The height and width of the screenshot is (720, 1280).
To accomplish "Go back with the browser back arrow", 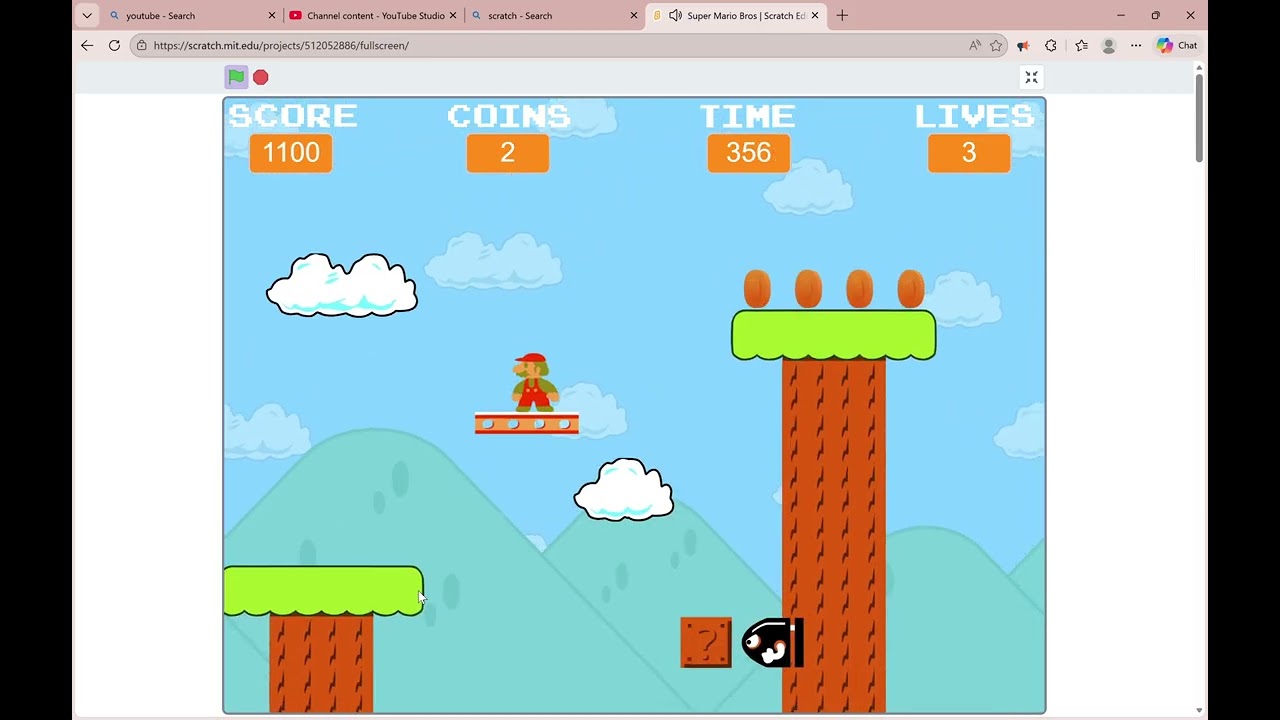I will coord(87,45).
